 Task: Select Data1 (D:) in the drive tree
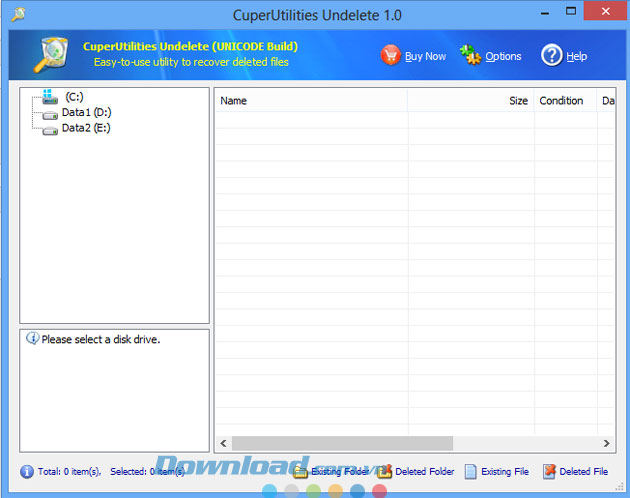(x=85, y=114)
